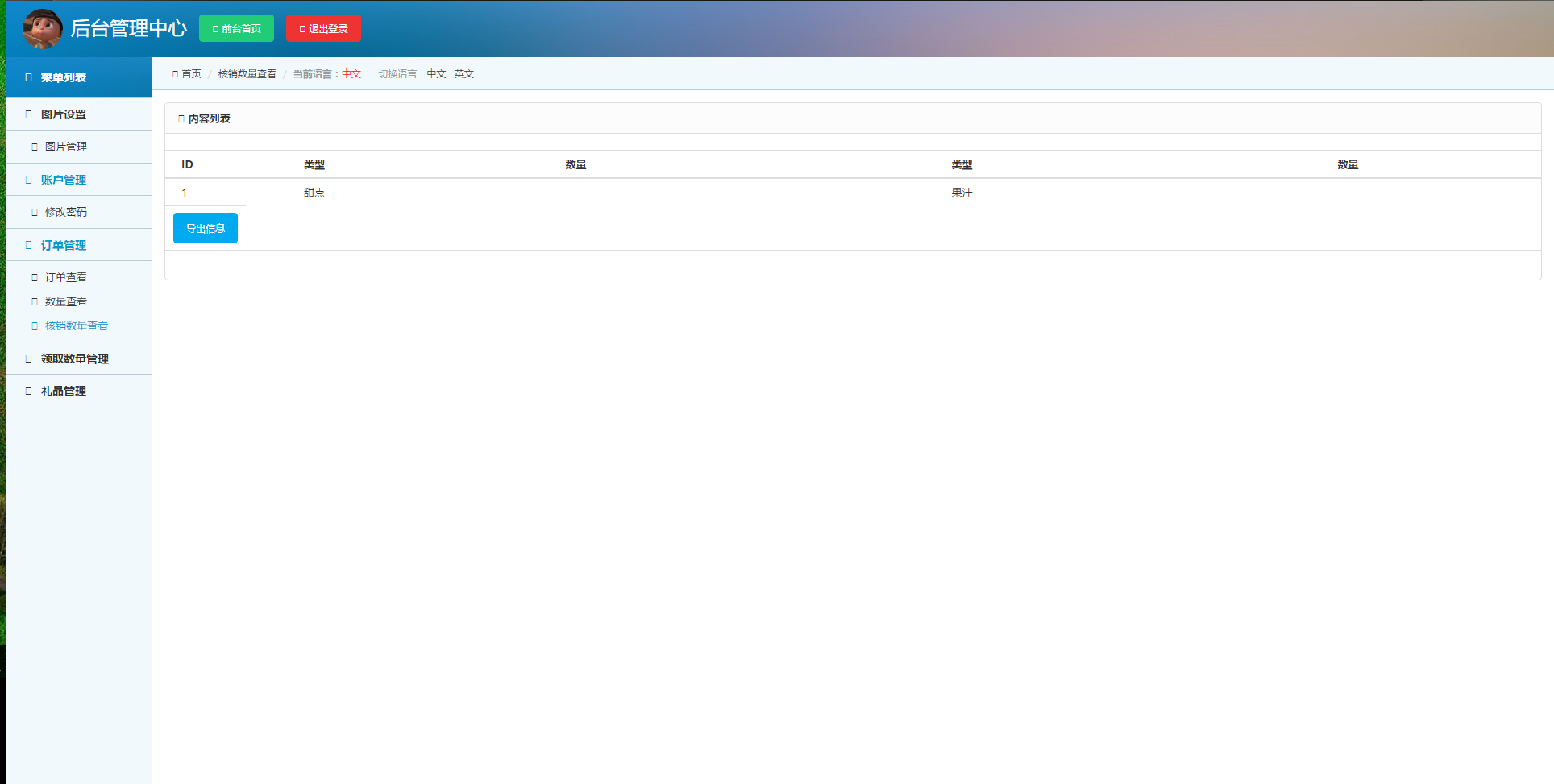This screenshot has width=1554, height=784.
Task: Open 图片管理 in the sidebar
Action: coord(66,147)
